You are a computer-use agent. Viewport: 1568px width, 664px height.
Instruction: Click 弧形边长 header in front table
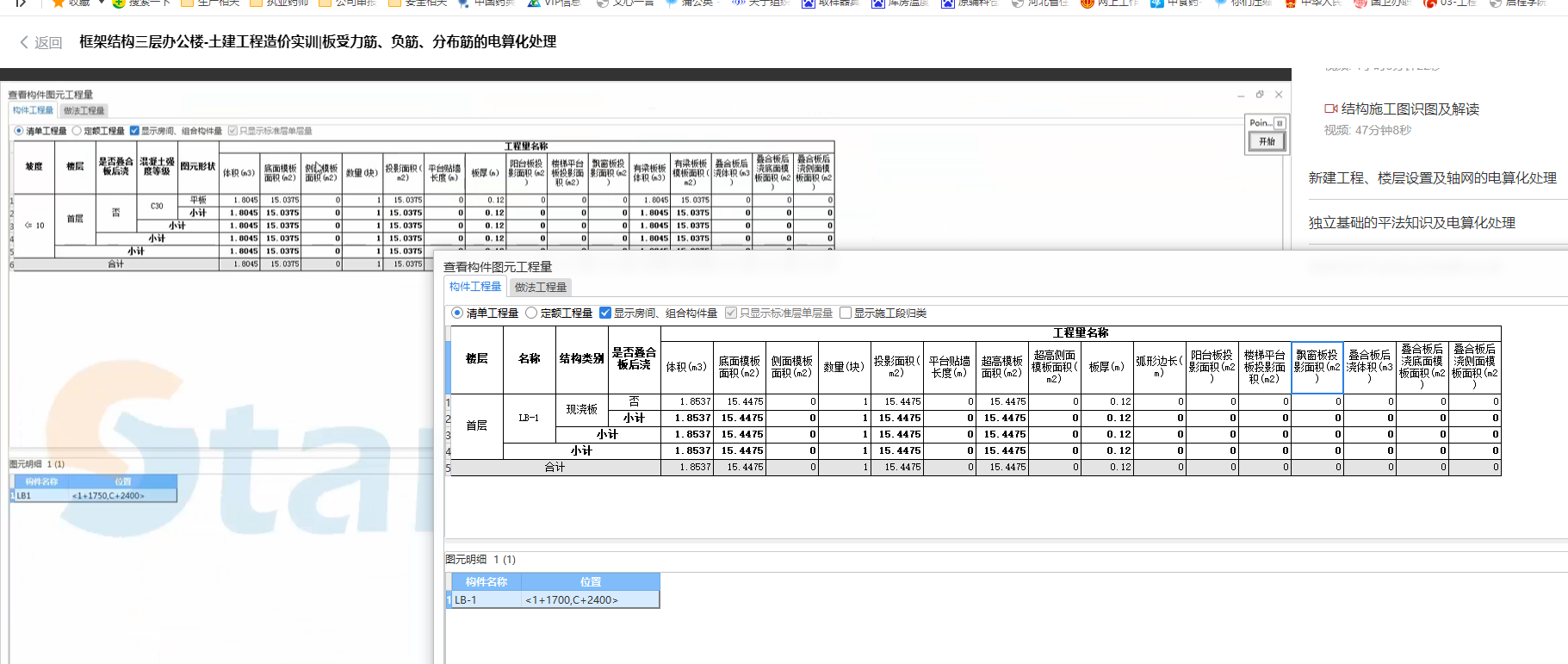click(1159, 367)
